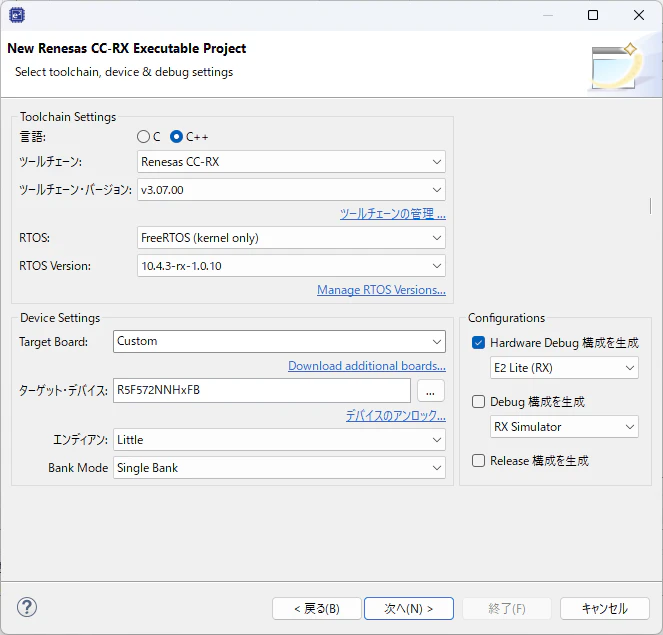This screenshot has width=663, height=635.
Task: Open the RTOS dropdown showing FreeRTOS (kernel only)
Action: pos(291,238)
